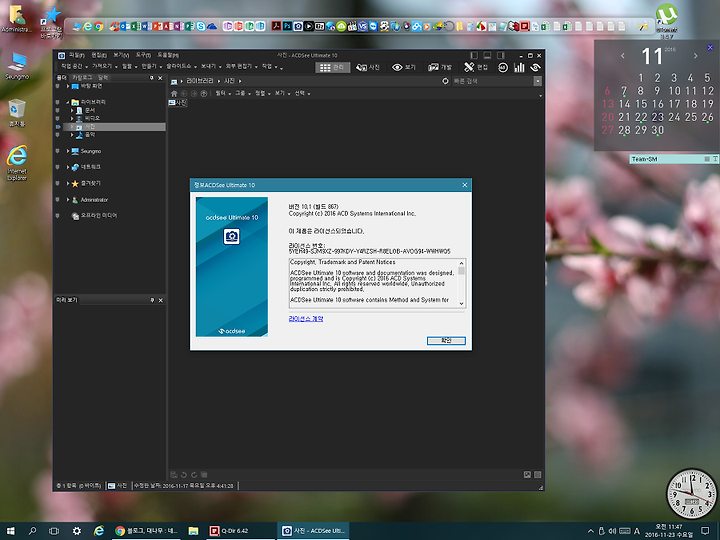Open the 필터 filter dropdown
The width and height of the screenshot is (720, 540).
tap(223, 93)
